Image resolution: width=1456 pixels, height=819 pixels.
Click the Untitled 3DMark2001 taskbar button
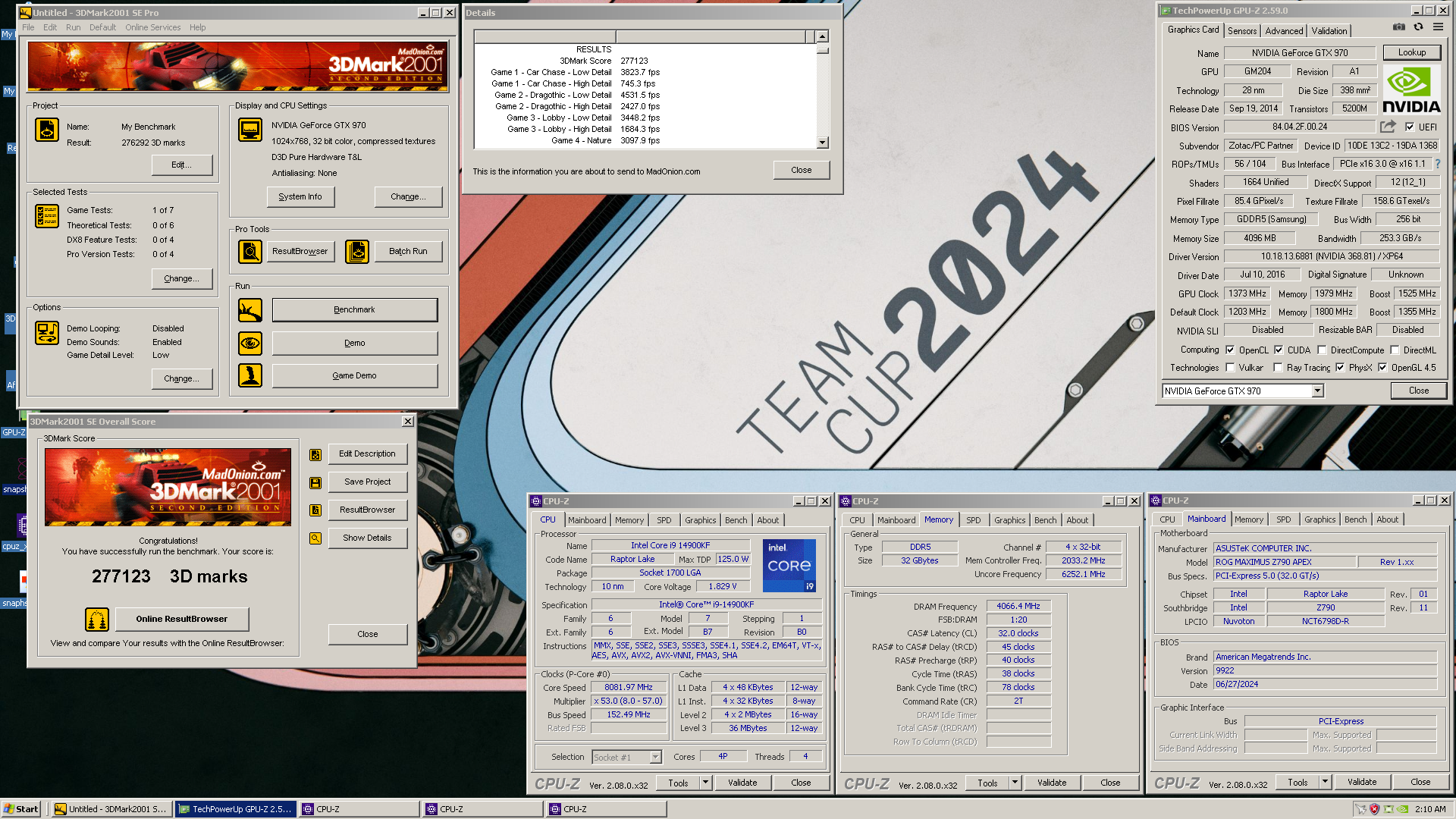click(111, 809)
